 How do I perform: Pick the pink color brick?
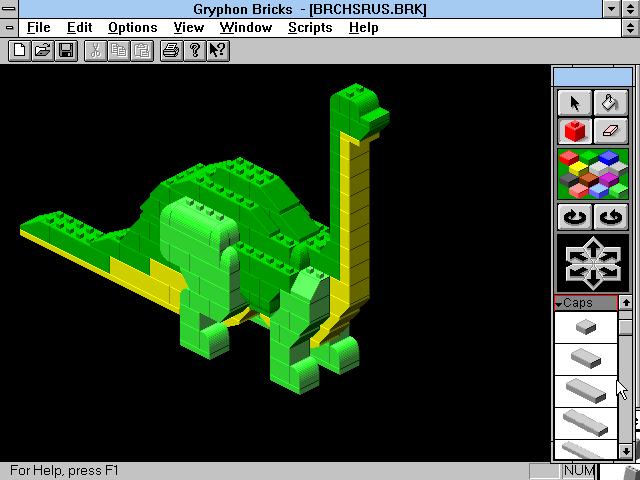(x=578, y=190)
